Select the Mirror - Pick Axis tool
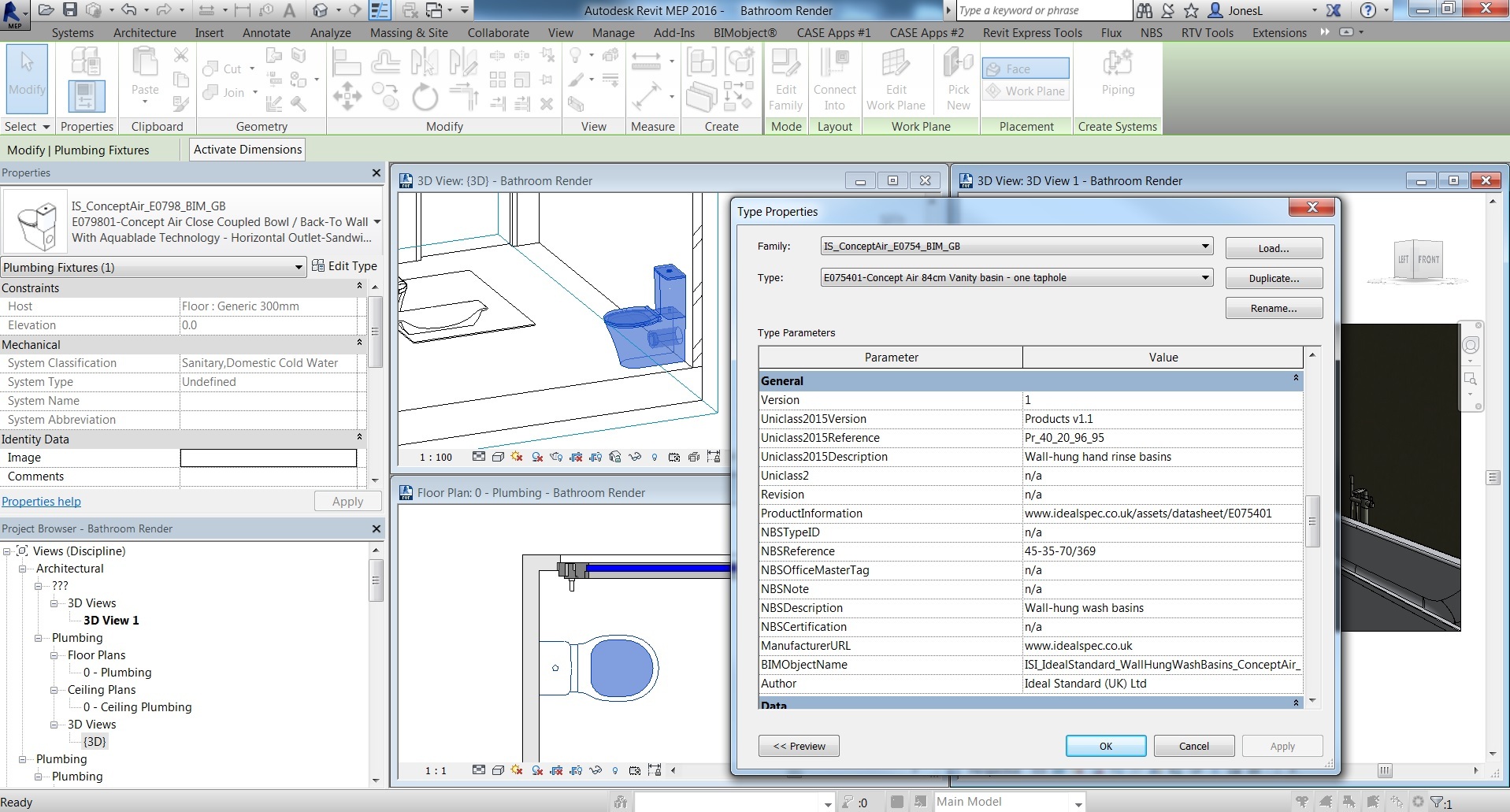 click(424, 61)
